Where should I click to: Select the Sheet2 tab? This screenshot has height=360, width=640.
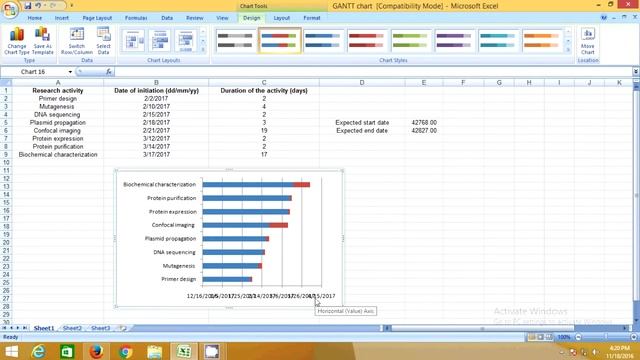pos(72,328)
